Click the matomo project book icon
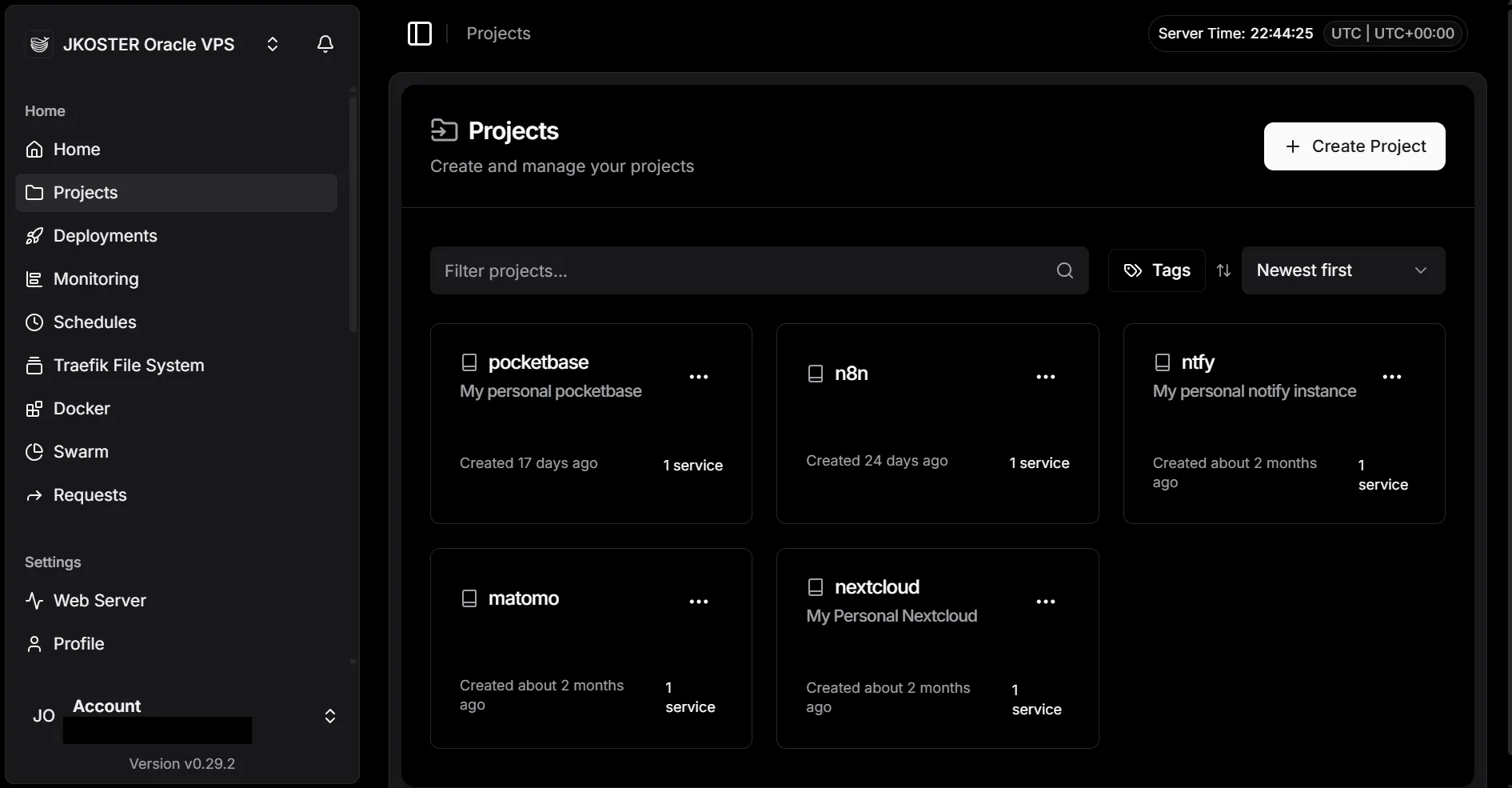The width and height of the screenshot is (1512, 788). point(469,598)
